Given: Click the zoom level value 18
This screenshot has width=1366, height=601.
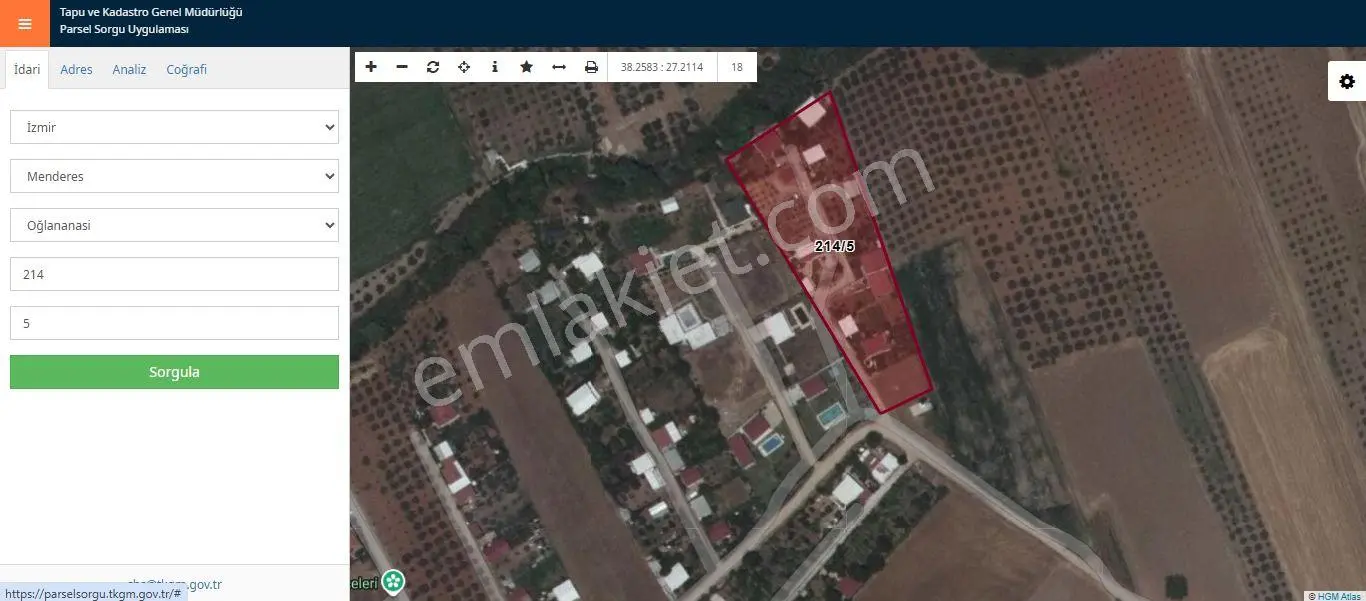Looking at the screenshot, I should coord(737,67).
